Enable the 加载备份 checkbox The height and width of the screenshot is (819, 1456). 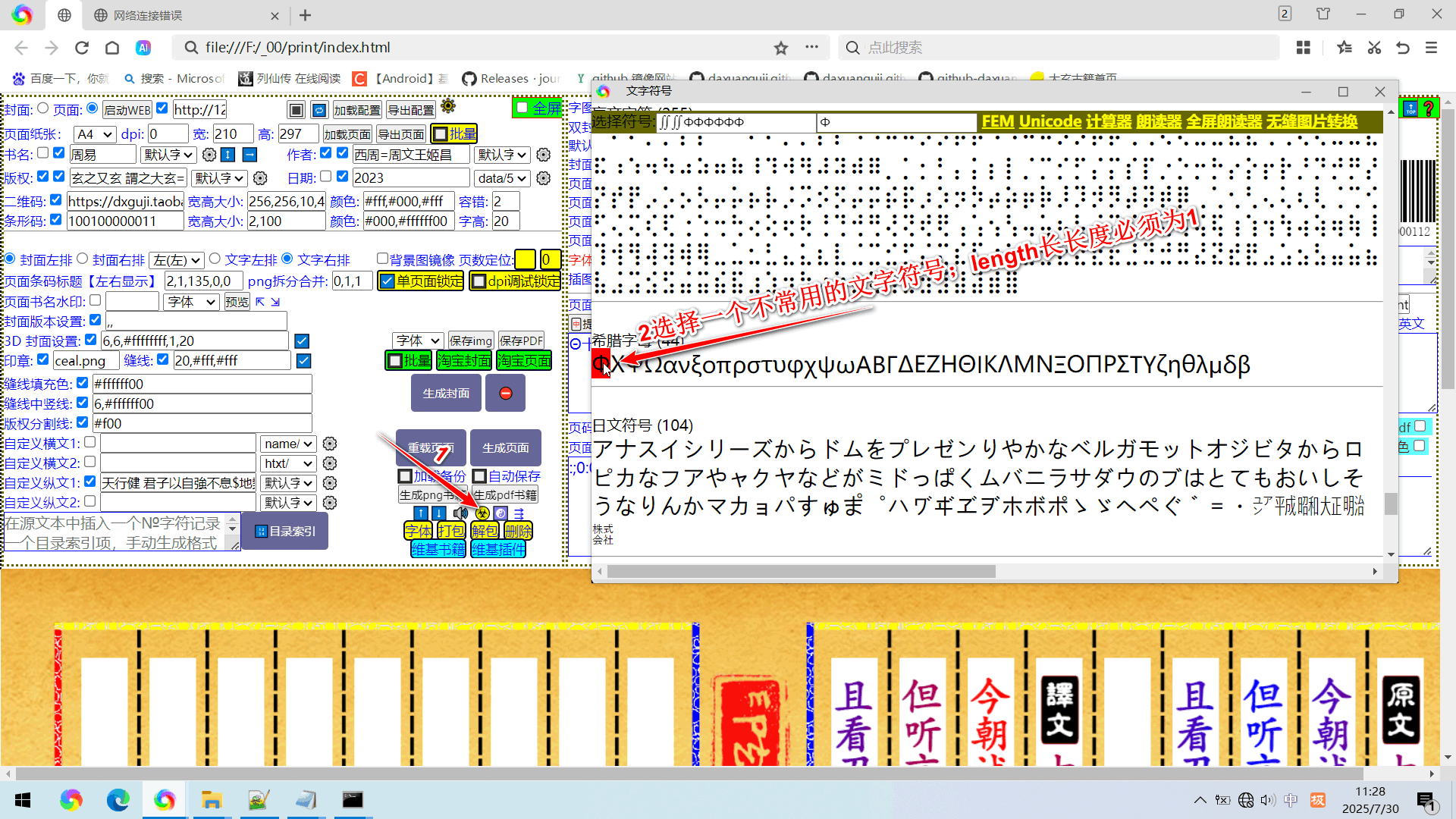[x=406, y=476]
